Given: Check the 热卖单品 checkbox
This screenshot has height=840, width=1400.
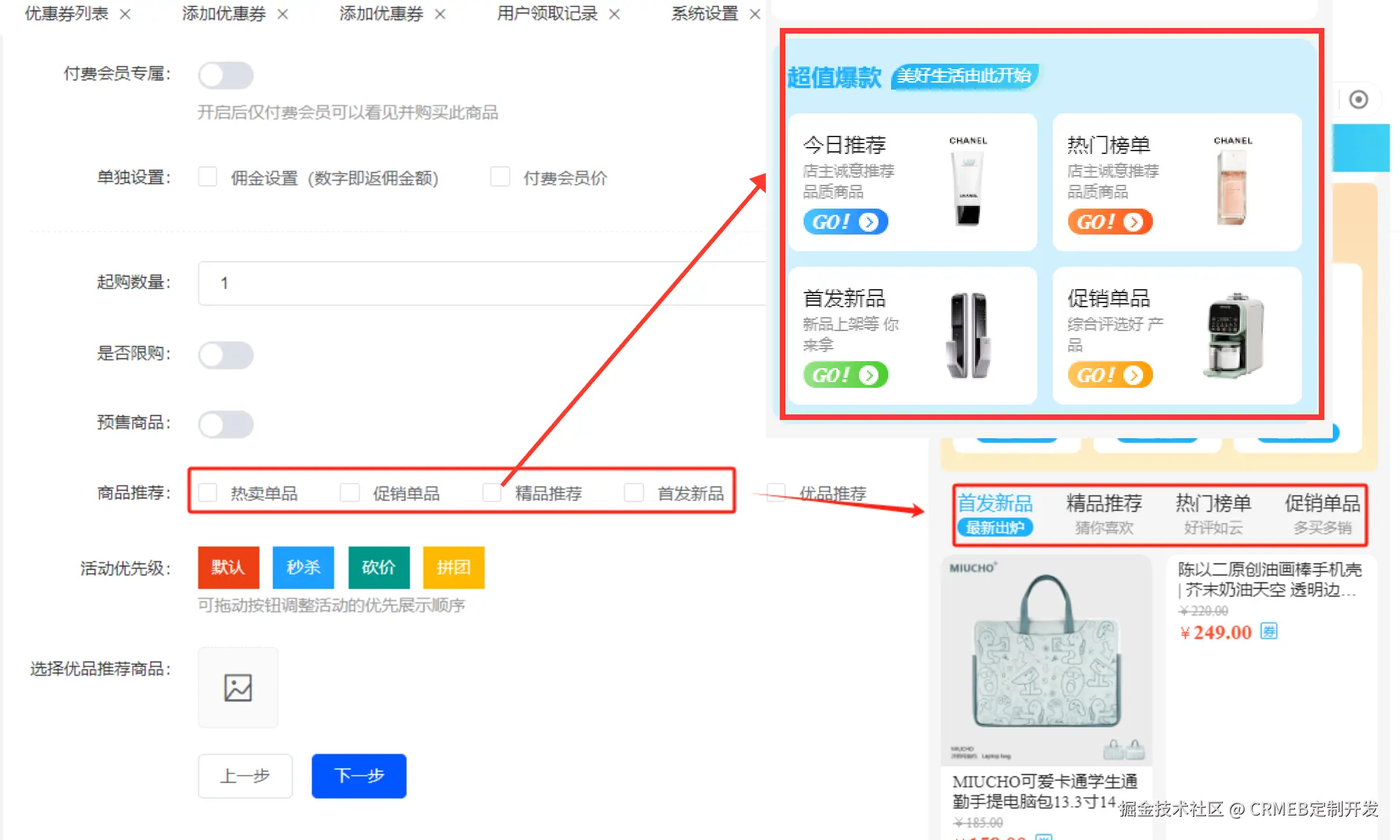Looking at the screenshot, I should coord(208,493).
